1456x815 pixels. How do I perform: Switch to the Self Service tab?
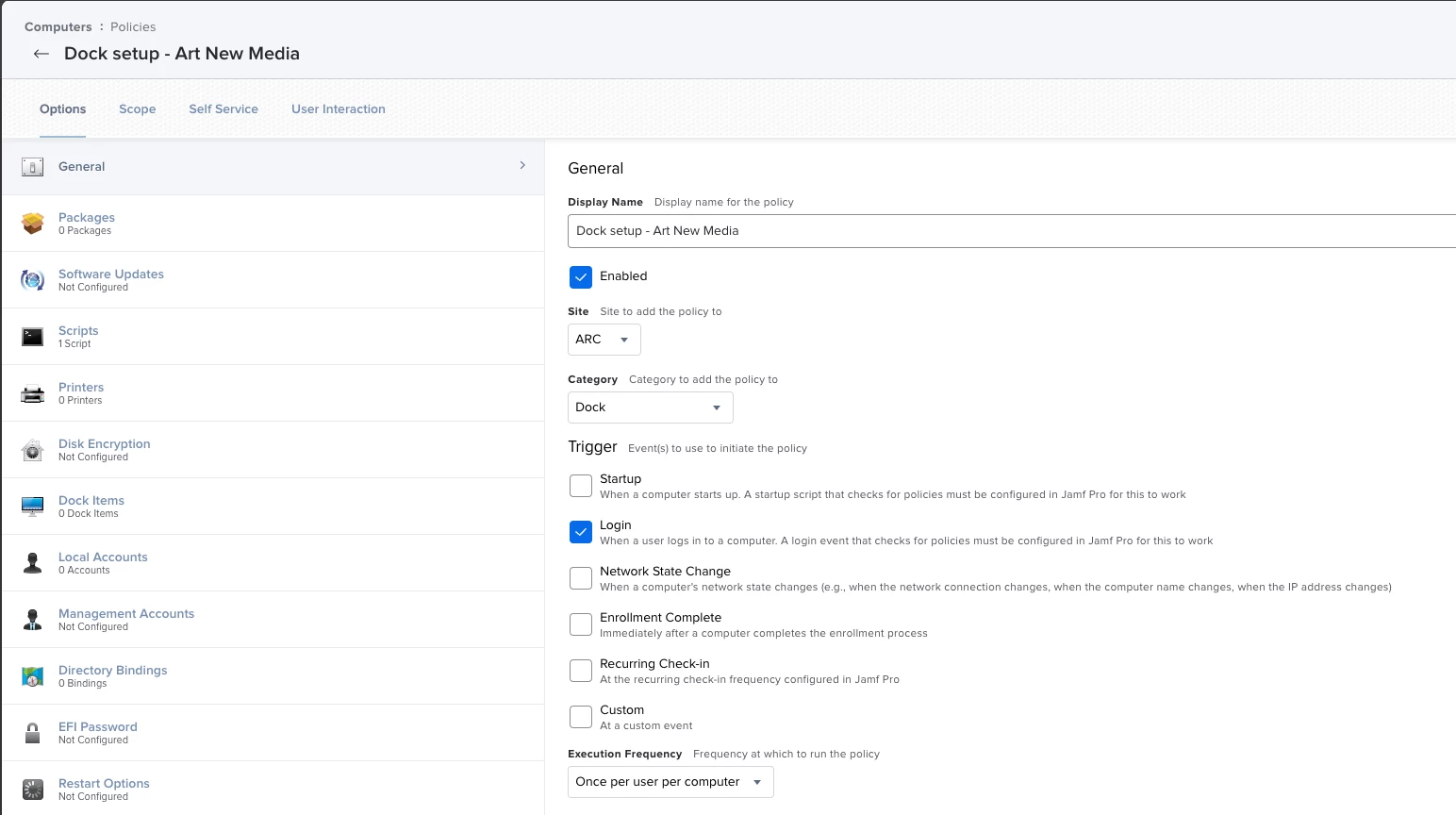tap(223, 109)
